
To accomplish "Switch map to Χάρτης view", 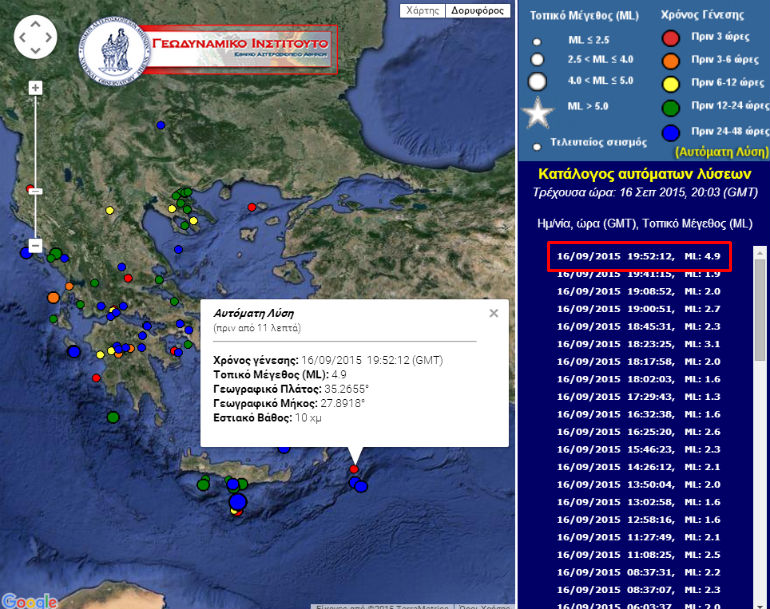I will pos(421,11).
